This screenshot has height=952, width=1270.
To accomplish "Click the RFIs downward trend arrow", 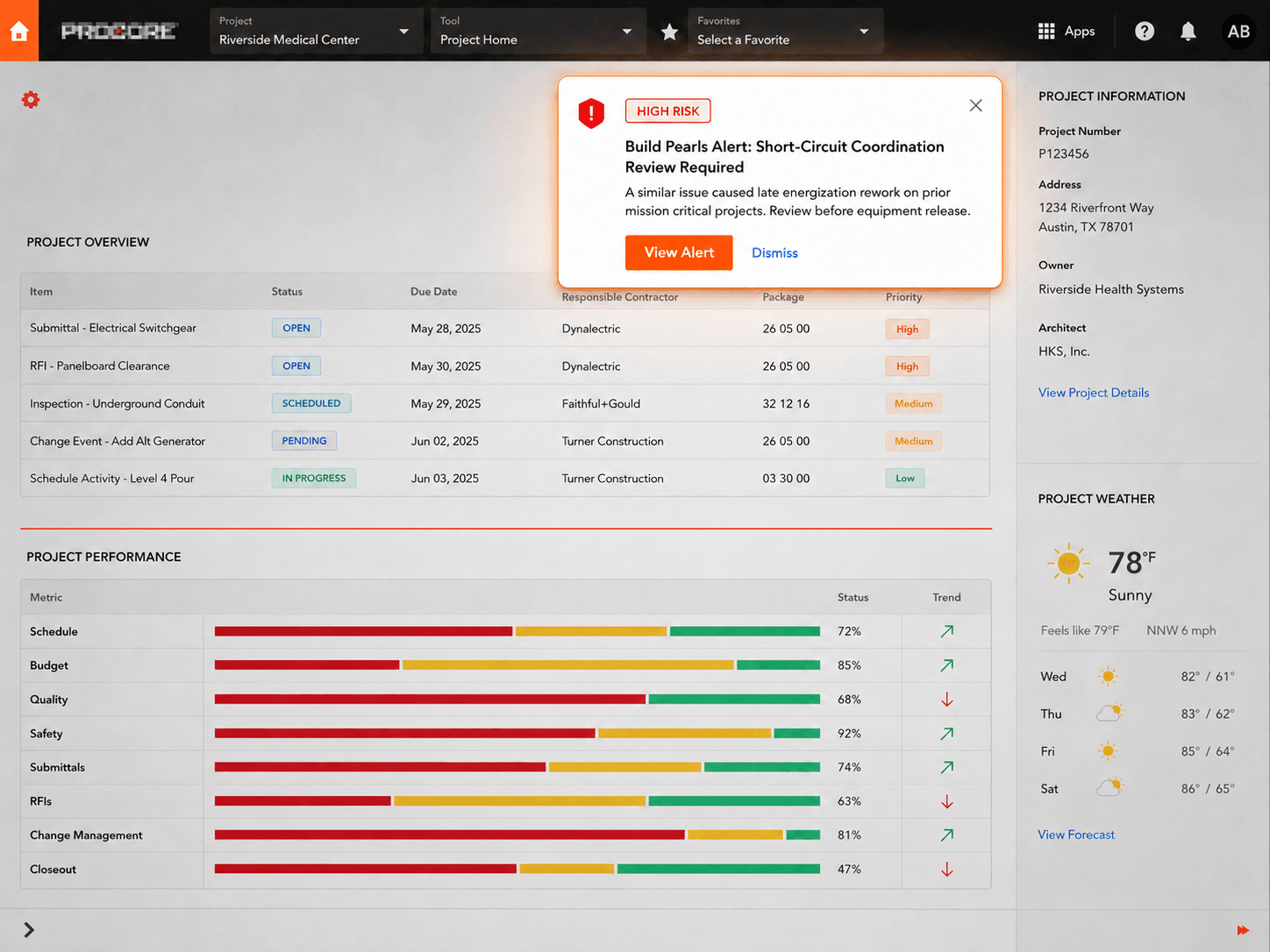I will coord(947,801).
